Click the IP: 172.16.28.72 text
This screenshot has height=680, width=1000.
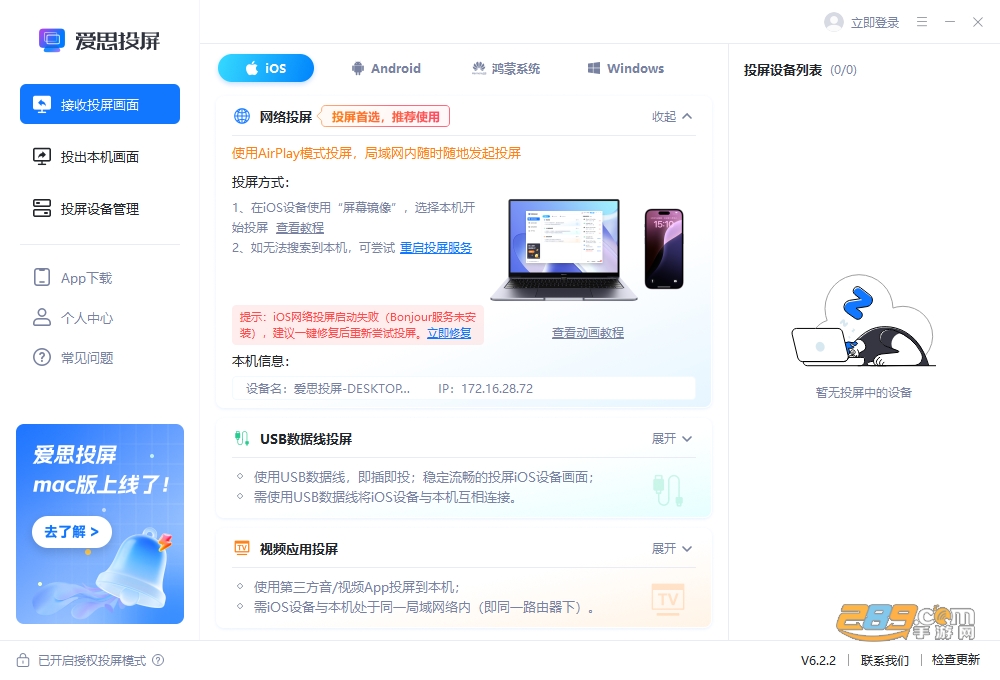coord(485,388)
